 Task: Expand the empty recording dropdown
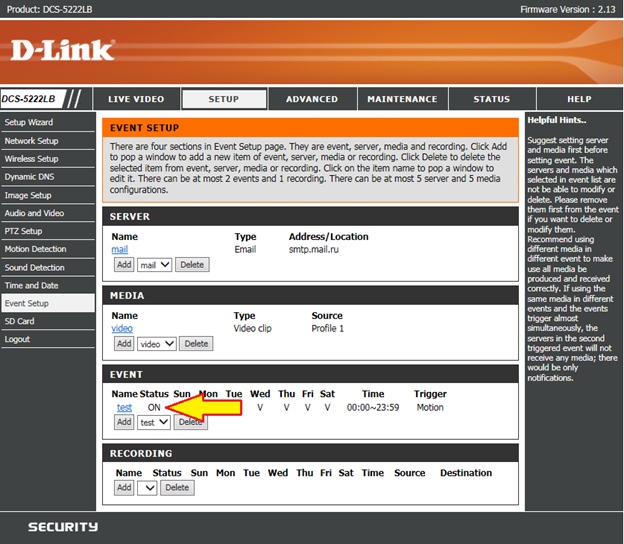pos(147,488)
